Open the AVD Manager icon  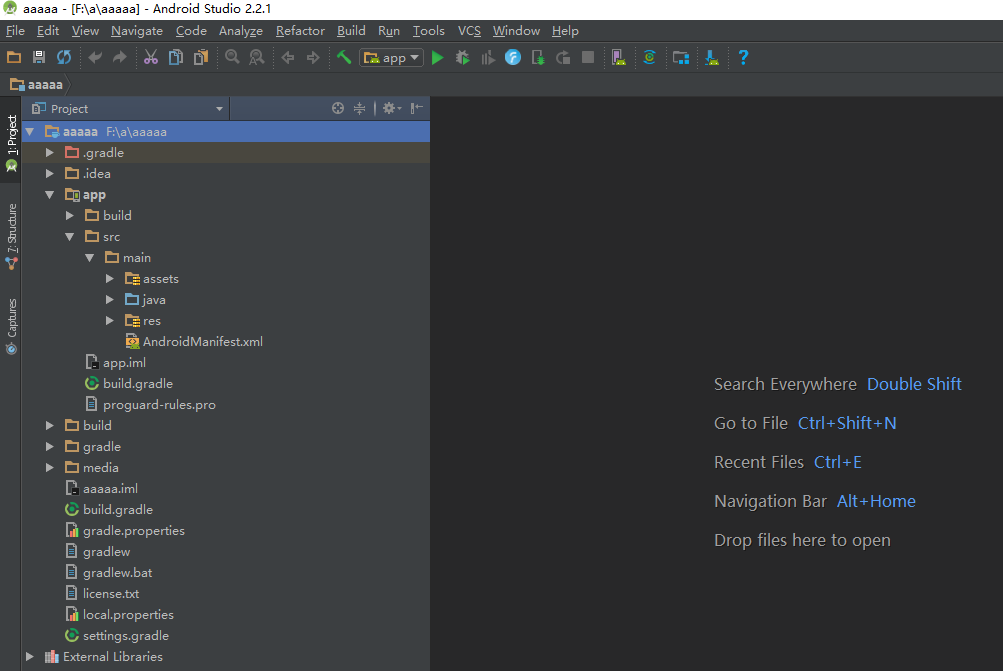tap(619, 58)
